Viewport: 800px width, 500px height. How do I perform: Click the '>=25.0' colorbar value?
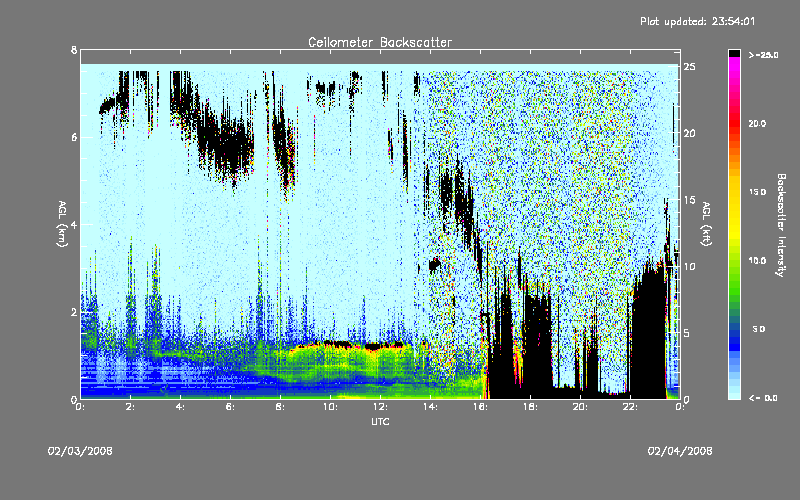point(763,55)
